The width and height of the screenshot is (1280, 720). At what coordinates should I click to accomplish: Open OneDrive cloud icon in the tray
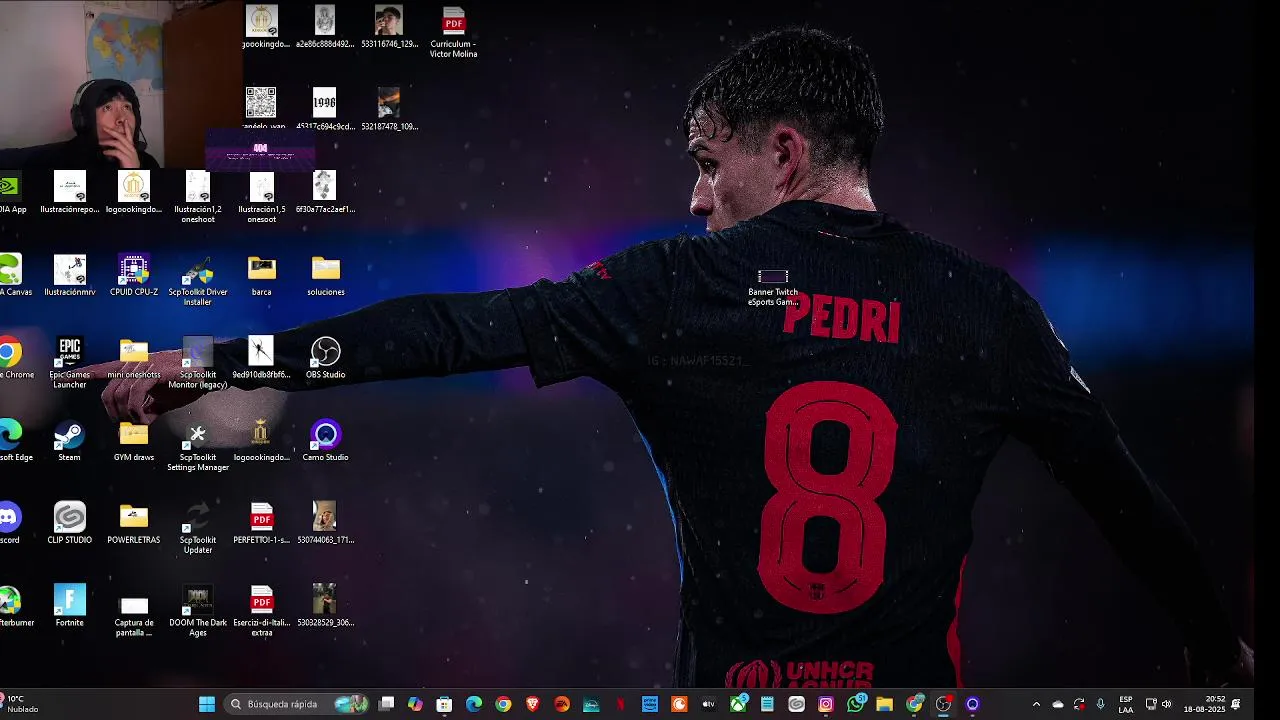point(1058,704)
